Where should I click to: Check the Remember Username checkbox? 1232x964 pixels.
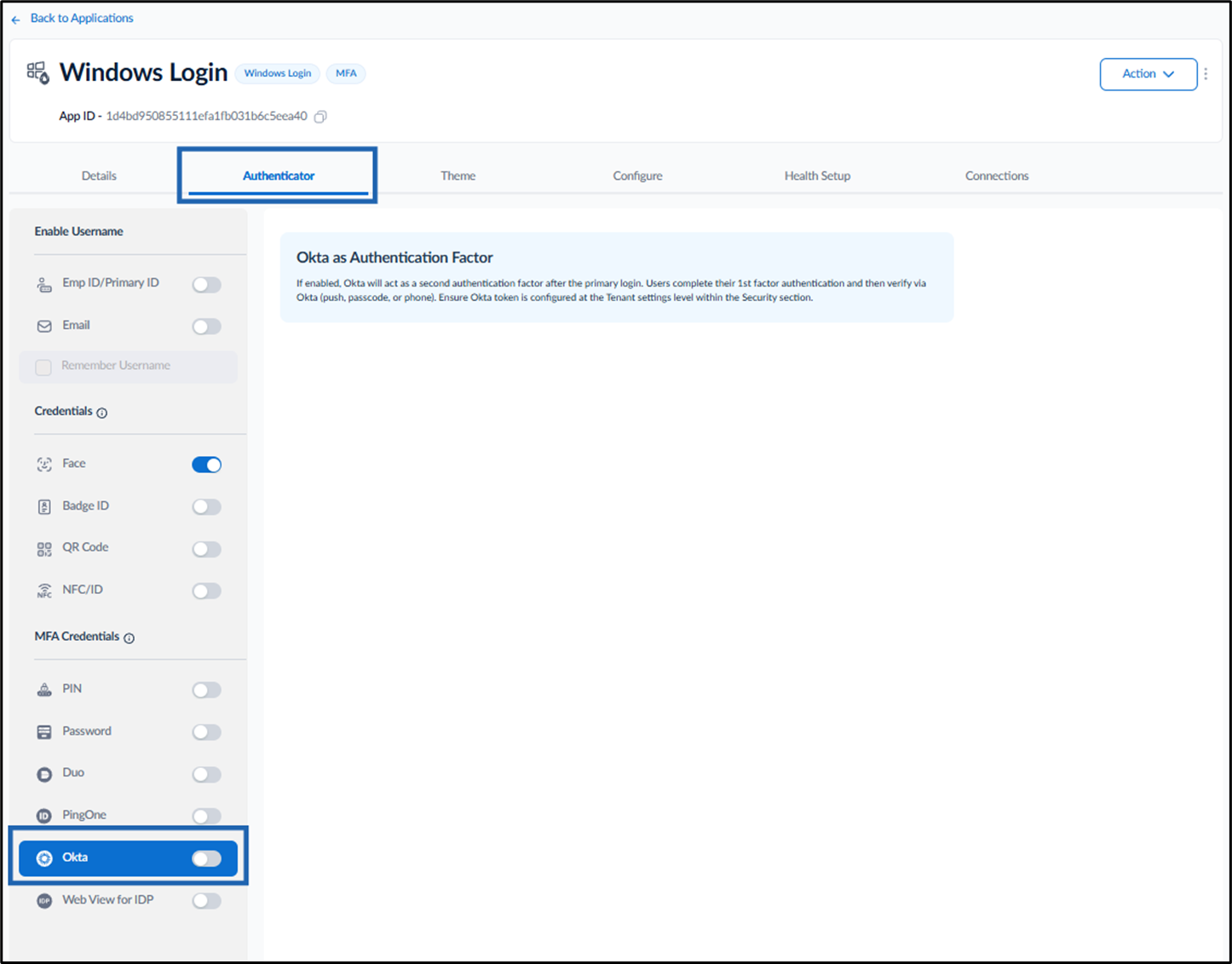(x=43, y=367)
